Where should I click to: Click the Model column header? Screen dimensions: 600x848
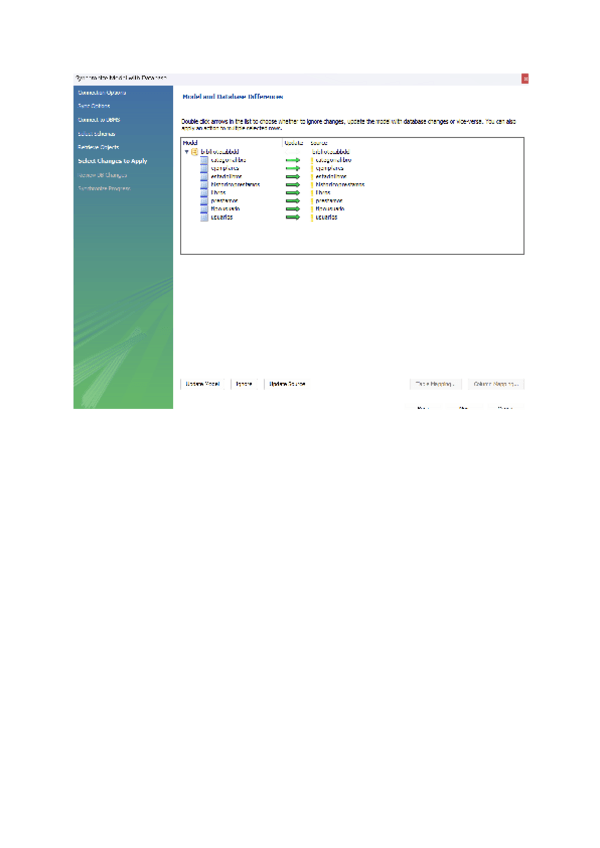pos(190,143)
